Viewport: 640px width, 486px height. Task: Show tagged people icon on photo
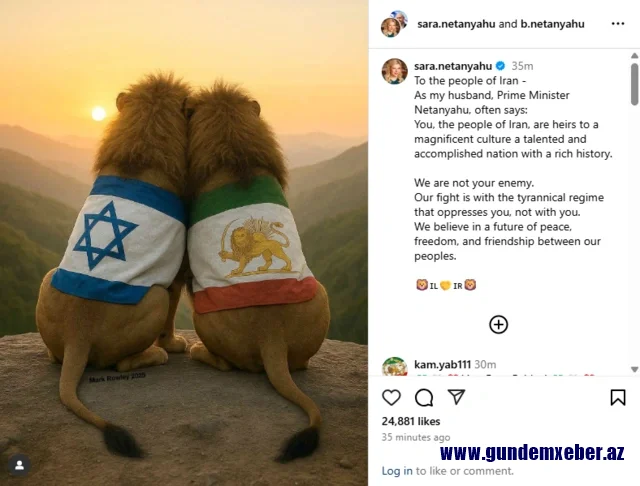tap(19, 465)
